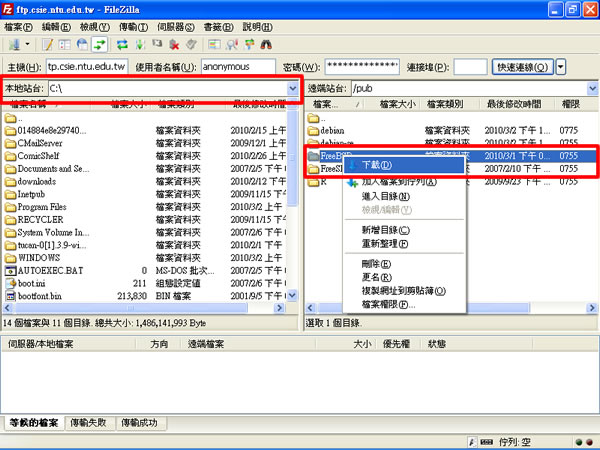
Task: Click the 主機 host input field
Action: 87,67
